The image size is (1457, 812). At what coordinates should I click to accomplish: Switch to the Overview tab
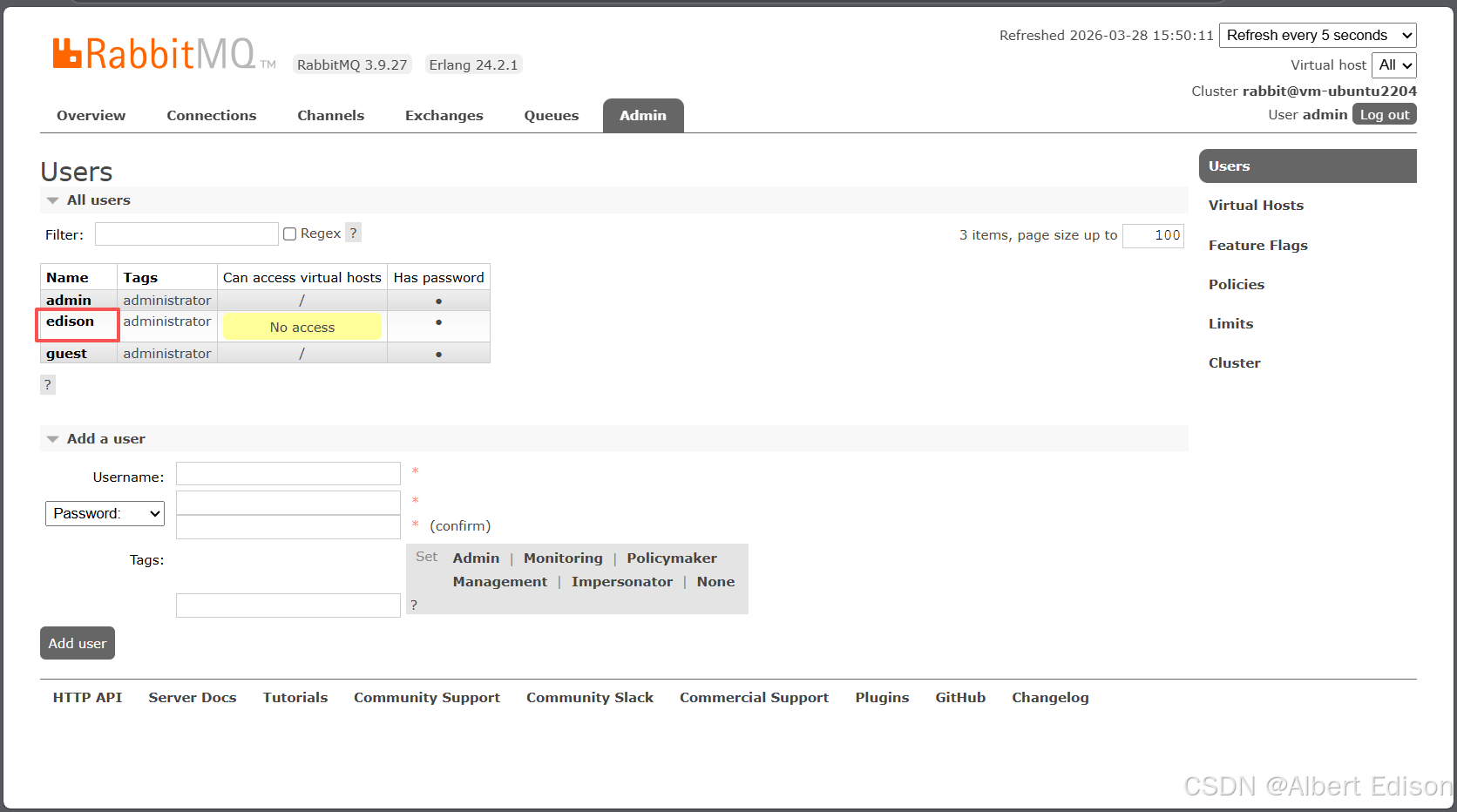coord(91,115)
